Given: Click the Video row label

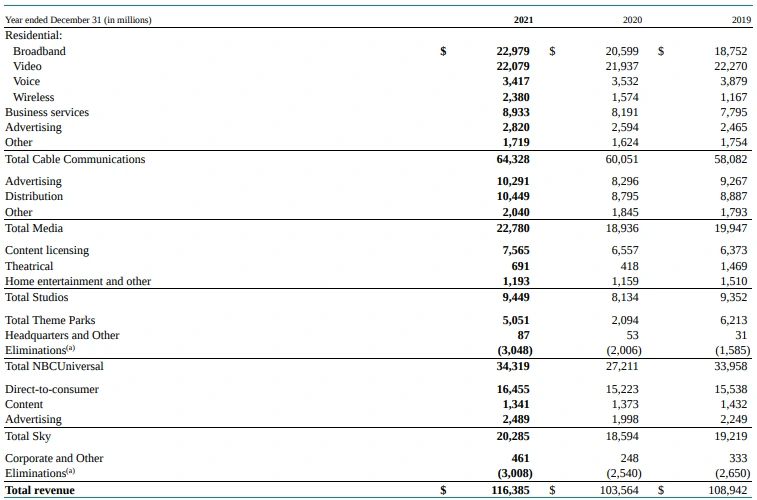Looking at the screenshot, I should coord(27,66).
